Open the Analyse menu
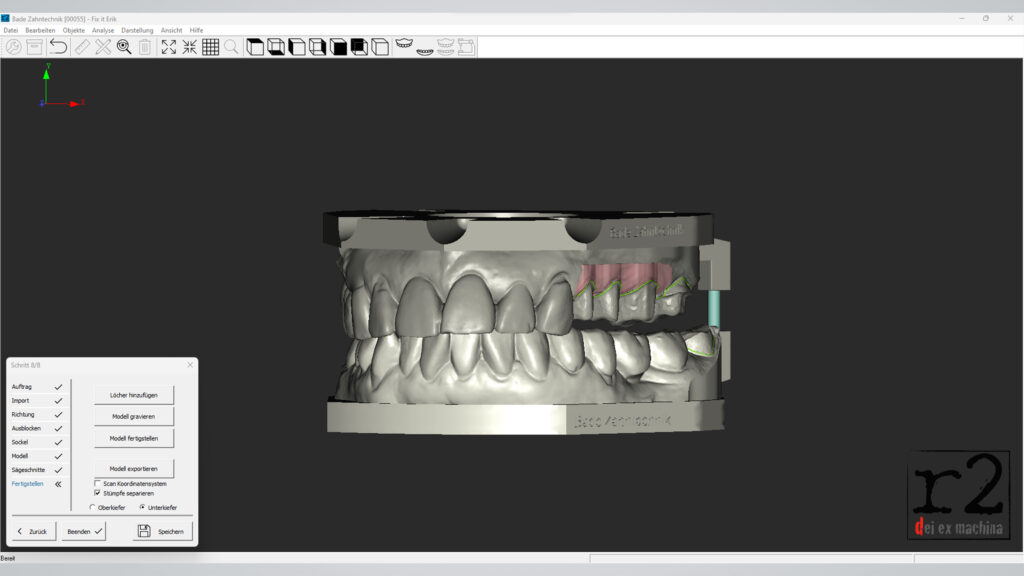The image size is (1024, 576). (103, 30)
